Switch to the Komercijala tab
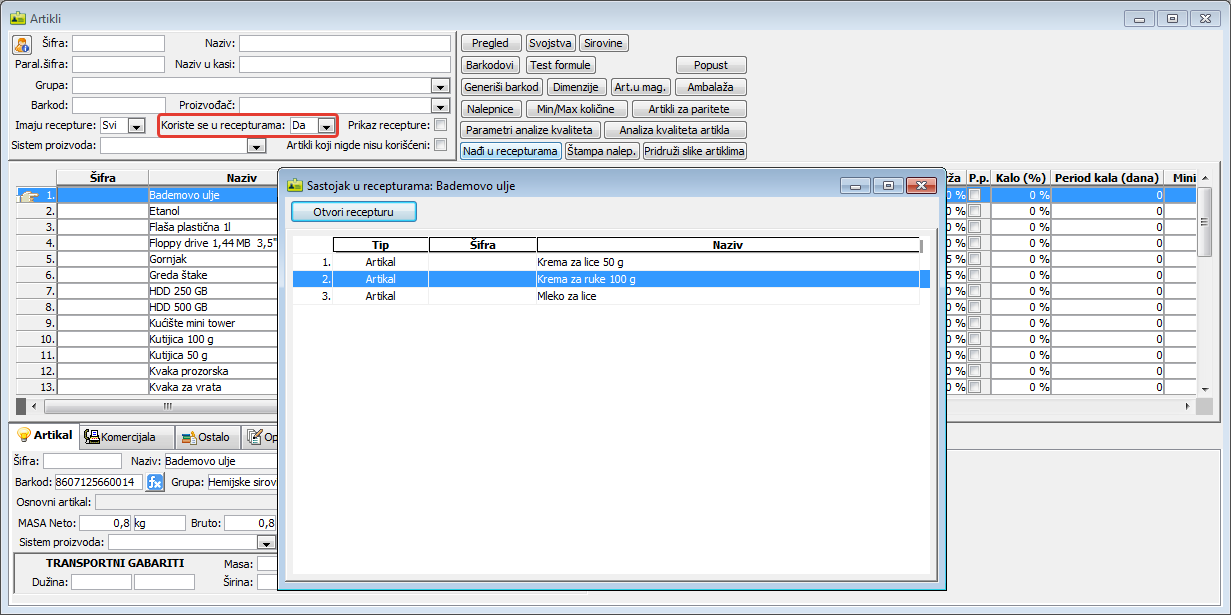1231x615 pixels. (x=126, y=437)
